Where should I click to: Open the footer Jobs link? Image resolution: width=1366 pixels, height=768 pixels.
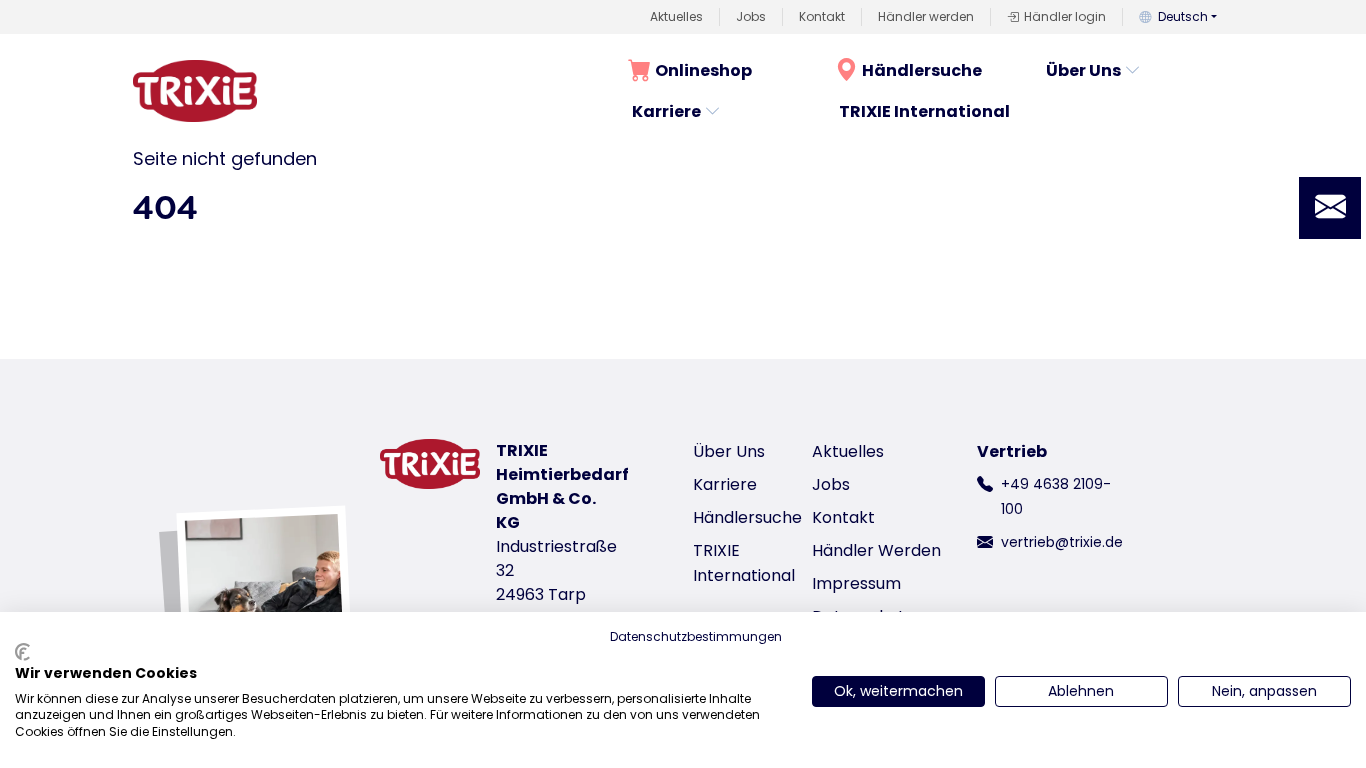point(831,484)
